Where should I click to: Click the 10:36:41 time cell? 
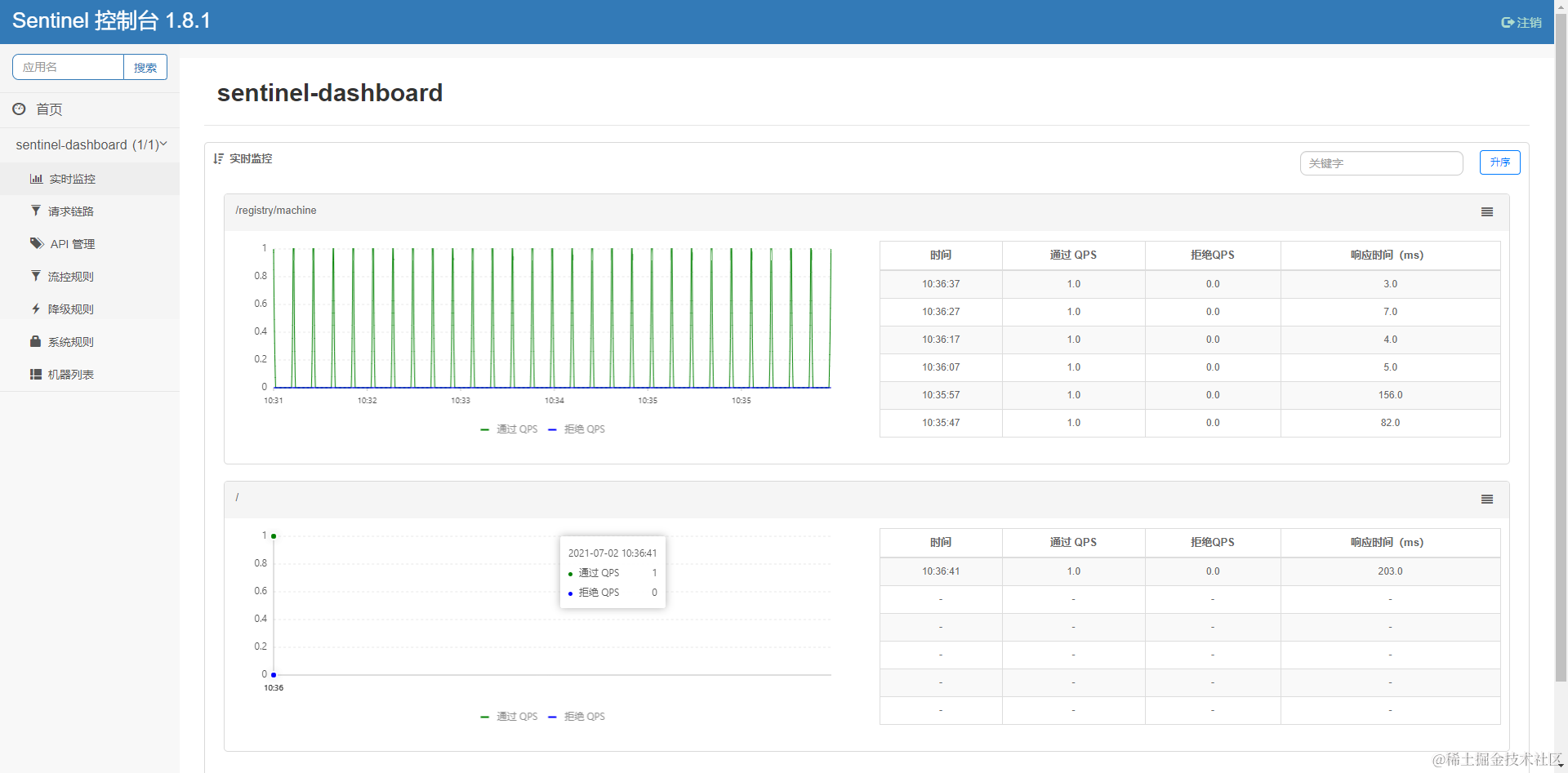(x=941, y=571)
